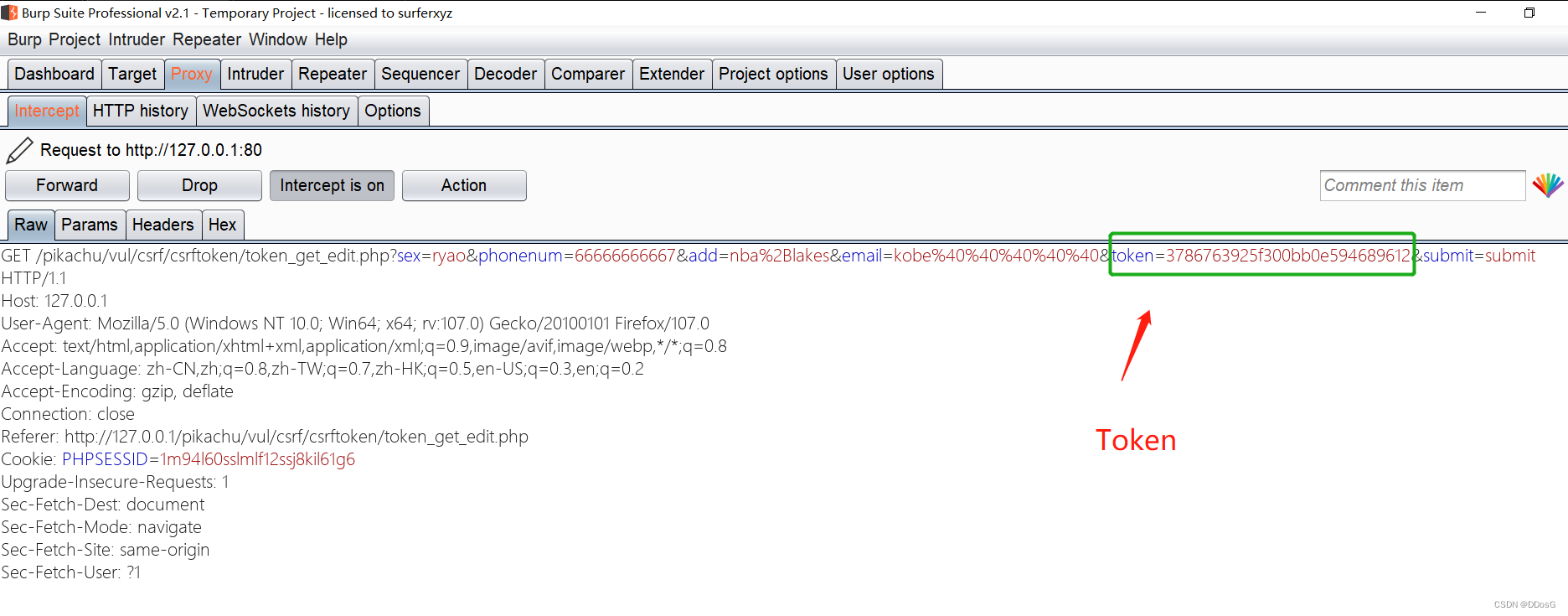Viewport: 1568px width, 616px height.
Task: Open the Intruder menu in menu bar
Action: click(137, 39)
